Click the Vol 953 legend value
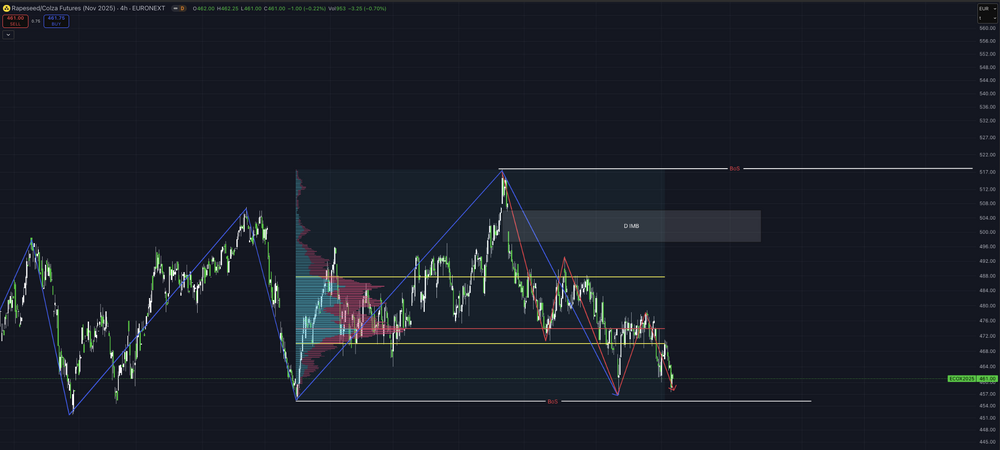Viewport: 1000px width, 450px height. point(339,8)
